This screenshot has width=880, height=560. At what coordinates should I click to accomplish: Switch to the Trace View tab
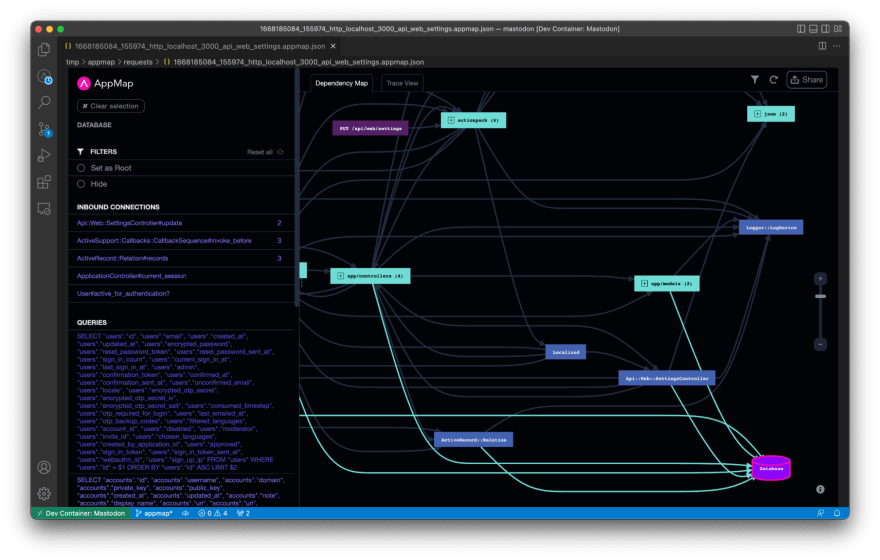(402, 83)
